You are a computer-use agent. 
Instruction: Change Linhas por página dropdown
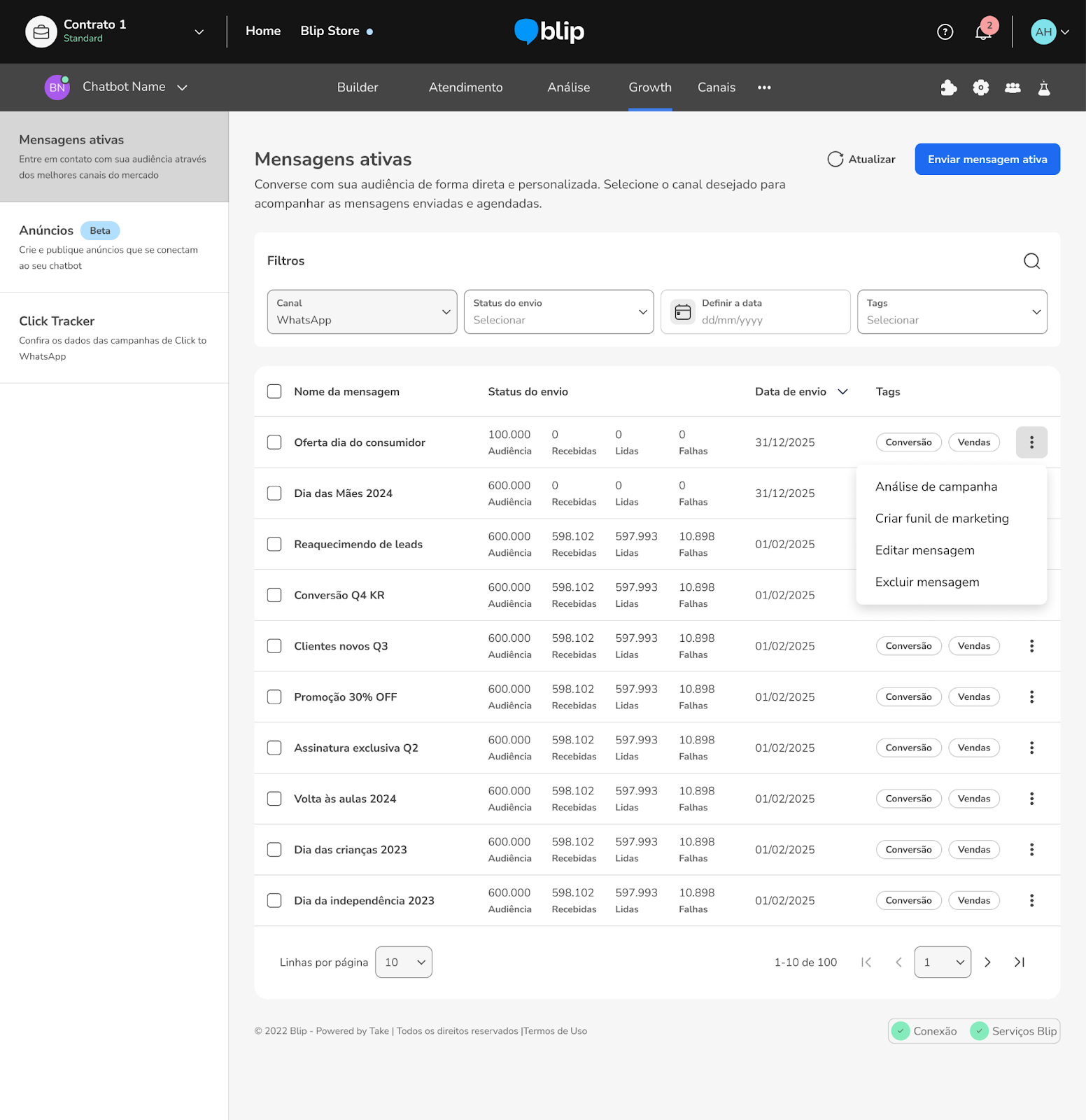pyautogui.click(x=404, y=962)
